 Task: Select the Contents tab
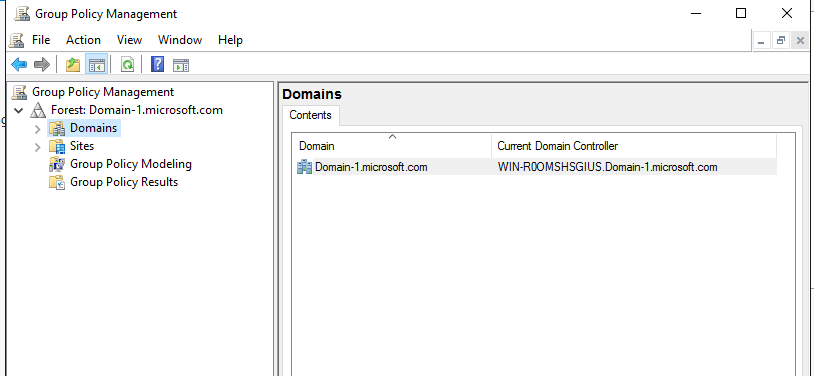point(310,115)
